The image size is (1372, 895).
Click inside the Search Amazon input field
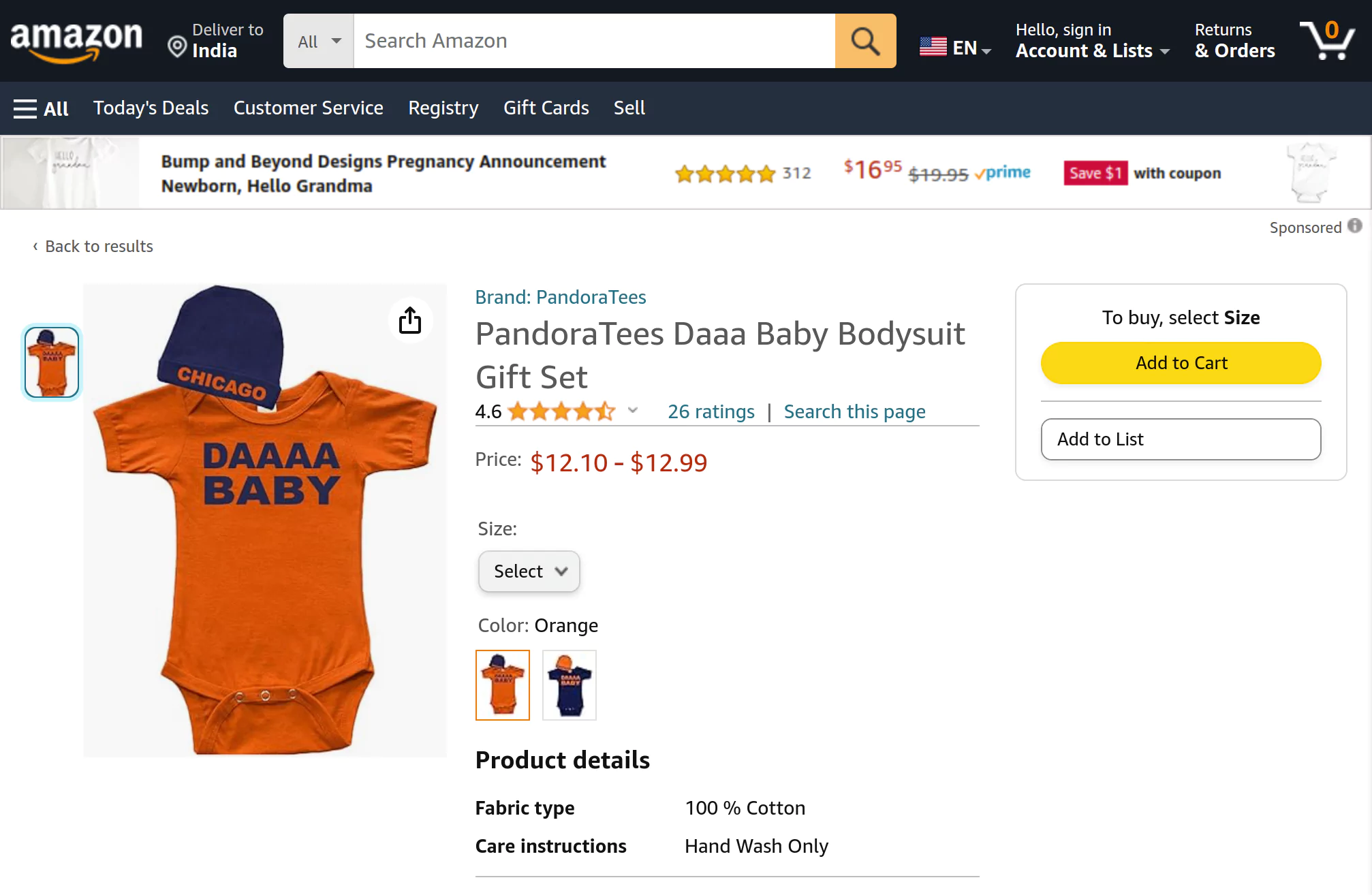coord(593,40)
